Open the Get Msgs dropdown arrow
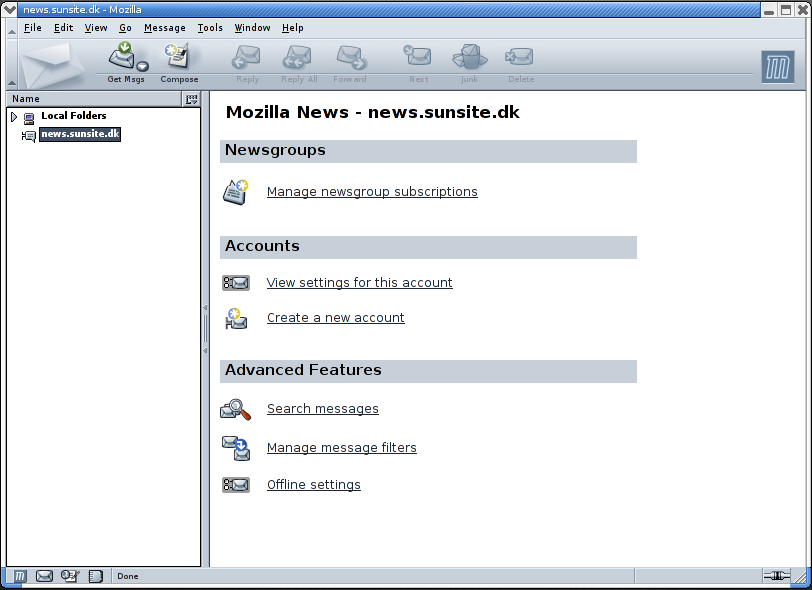 142,67
